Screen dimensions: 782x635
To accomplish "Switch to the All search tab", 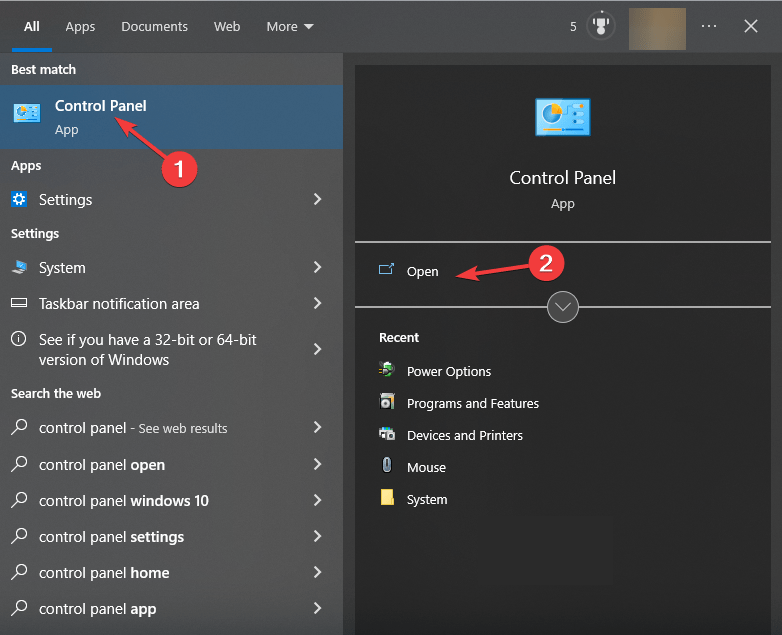I will [x=31, y=26].
